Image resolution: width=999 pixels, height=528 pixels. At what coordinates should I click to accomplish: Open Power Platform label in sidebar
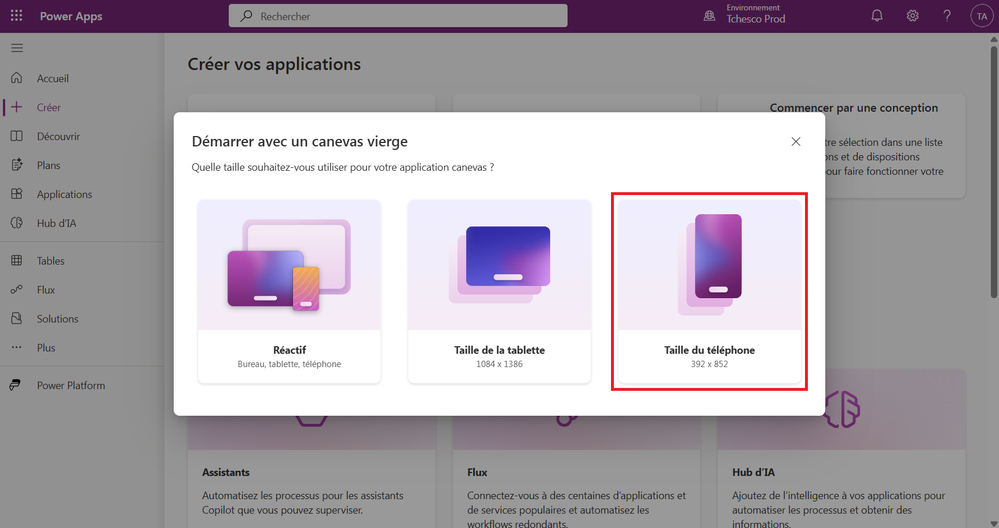(x=71, y=385)
